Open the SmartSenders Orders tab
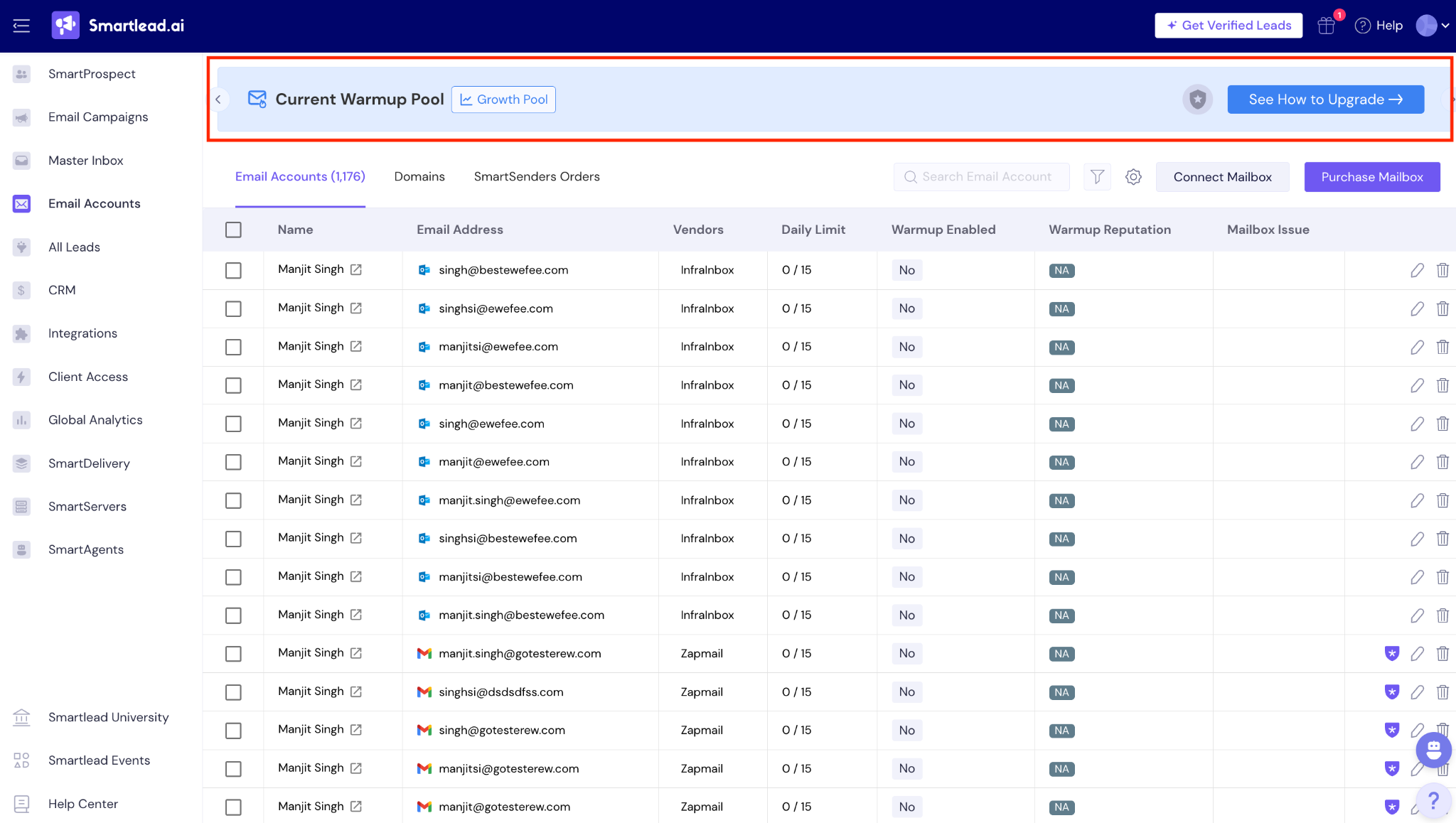 pyautogui.click(x=537, y=176)
